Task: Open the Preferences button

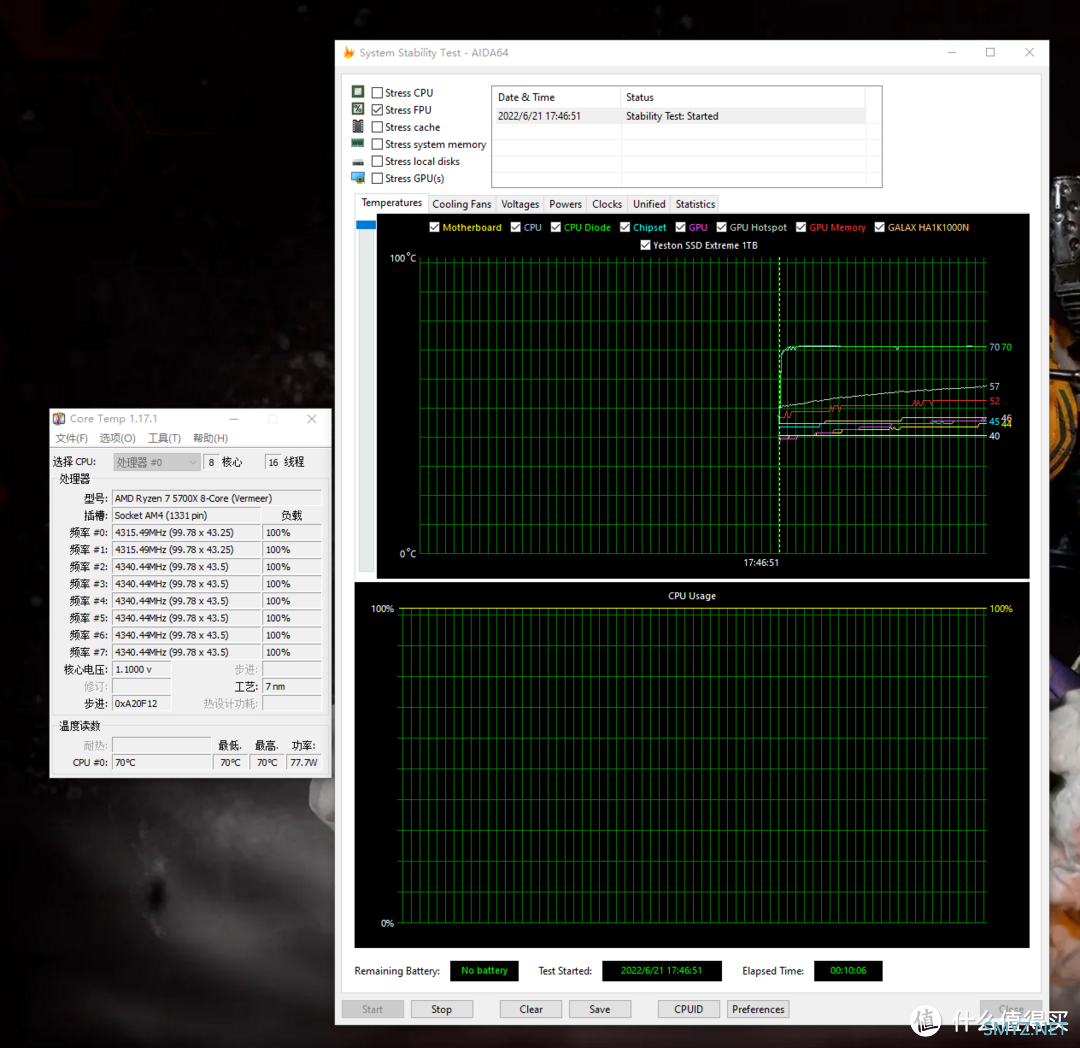Action: coord(758,1009)
